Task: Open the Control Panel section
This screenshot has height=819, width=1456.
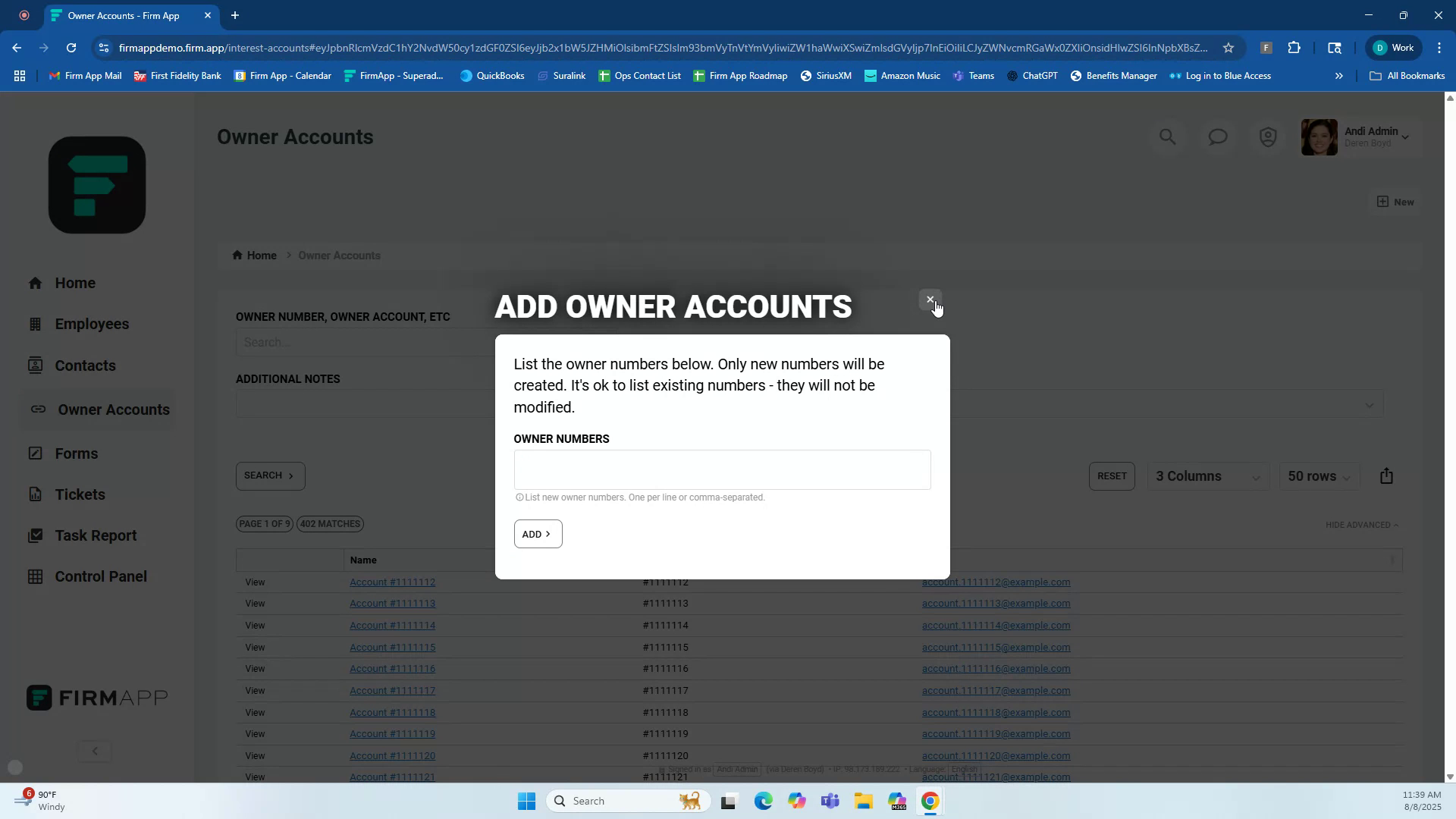Action: (x=101, y=576)
